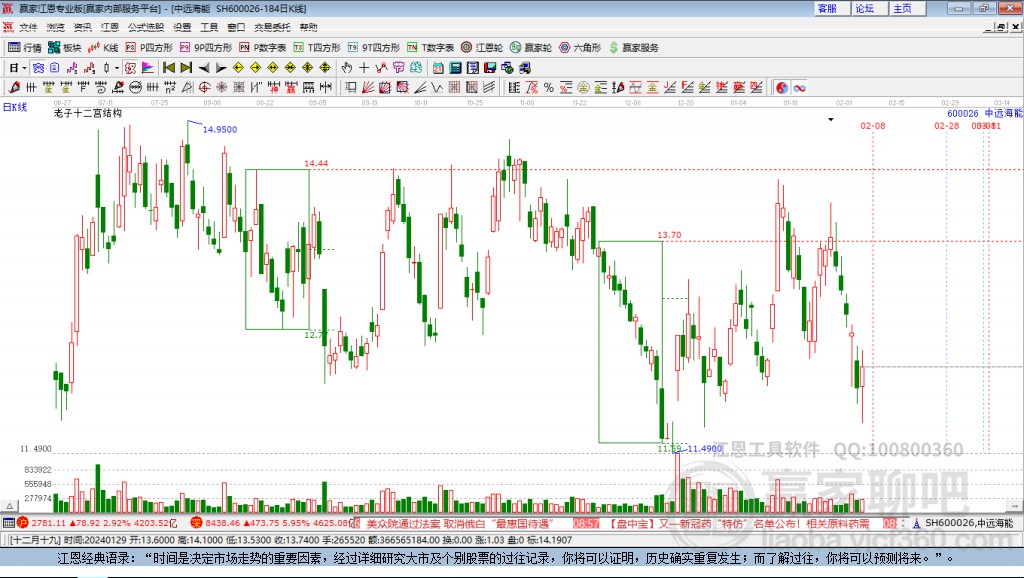
Task: Open the 日 period dropdown arrow
Action: pyautogui.click(x=24, y=67)
